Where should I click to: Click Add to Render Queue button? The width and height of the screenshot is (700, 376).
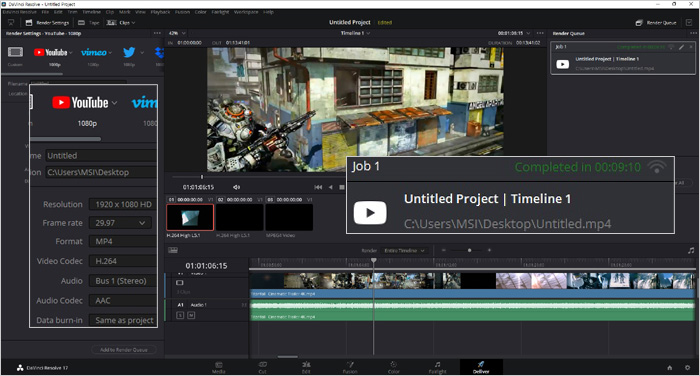124,350
